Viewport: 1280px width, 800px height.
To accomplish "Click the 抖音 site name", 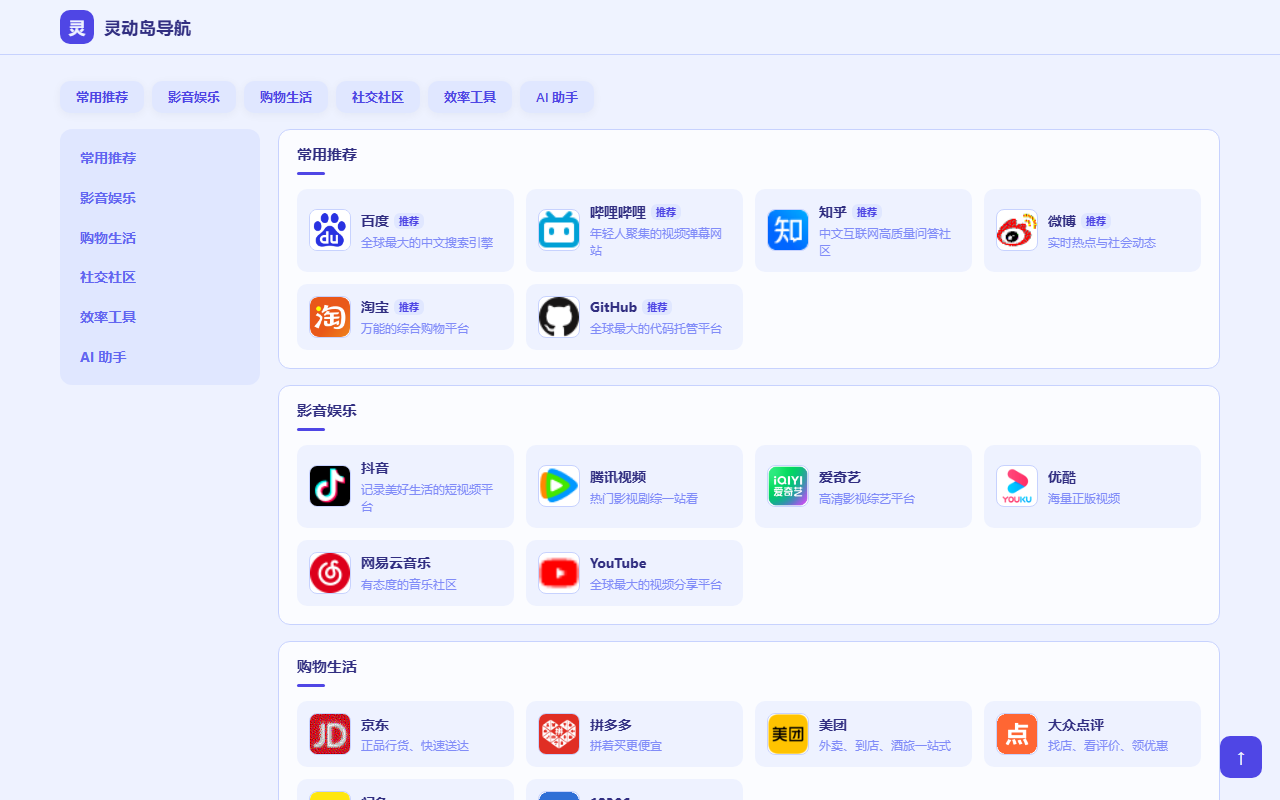I will [375, 468].
